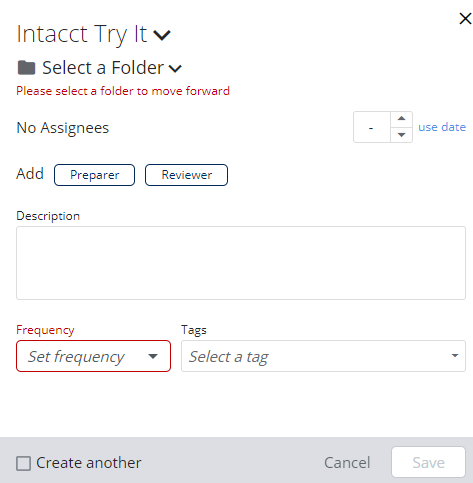The image size is (473, 483).
Task: Enable the Create another checkbox
Action: [23, 463]
